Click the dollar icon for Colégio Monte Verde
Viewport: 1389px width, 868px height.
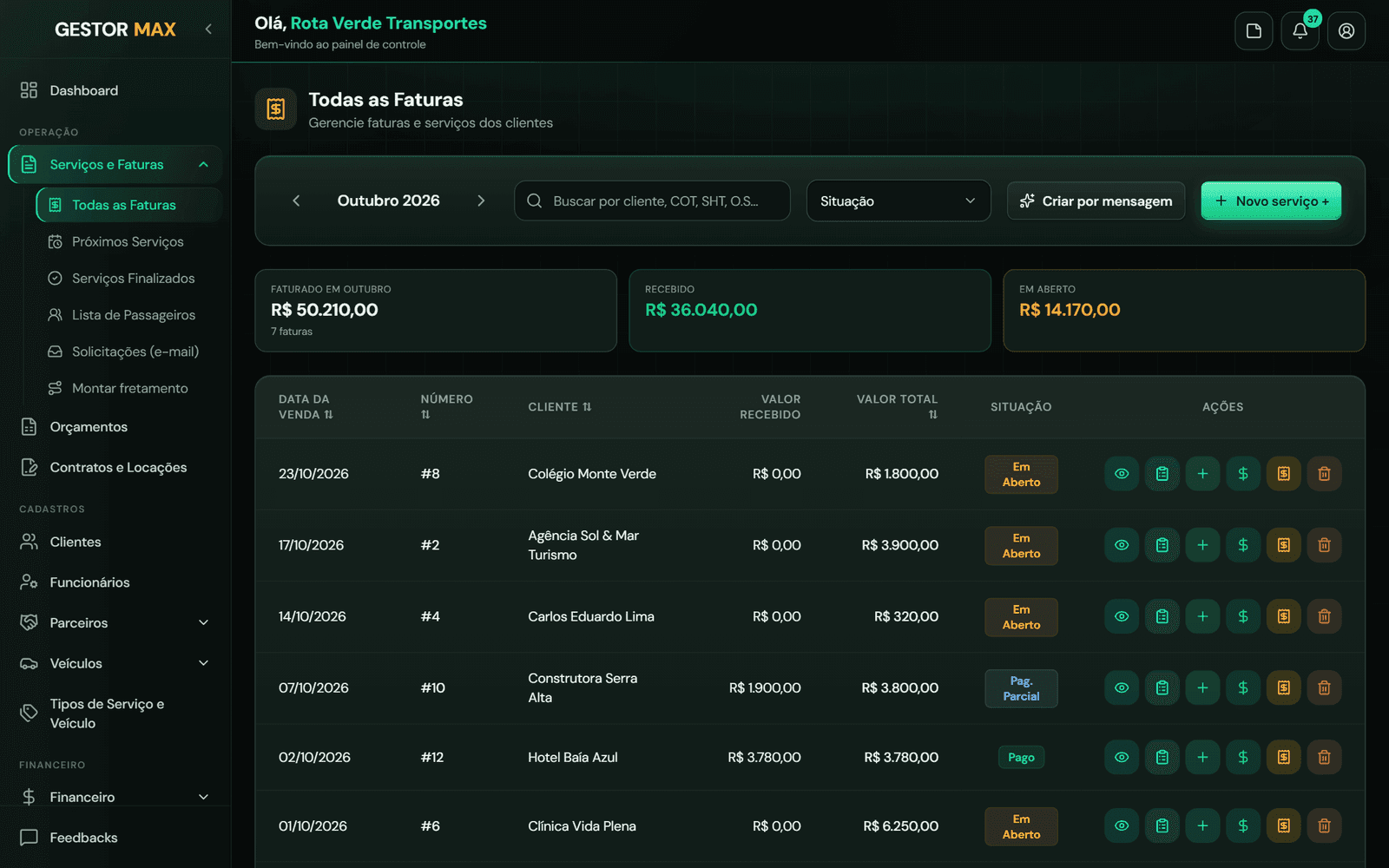(x=1243, y=474)
